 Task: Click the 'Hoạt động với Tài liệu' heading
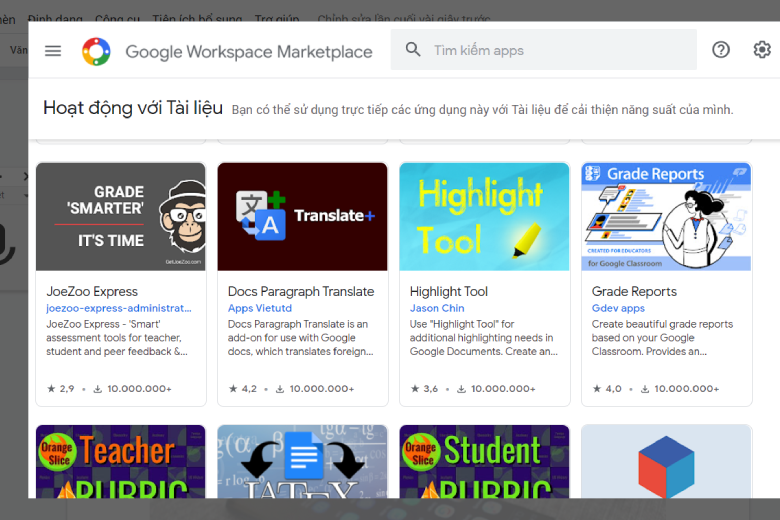tap(133, 108)
